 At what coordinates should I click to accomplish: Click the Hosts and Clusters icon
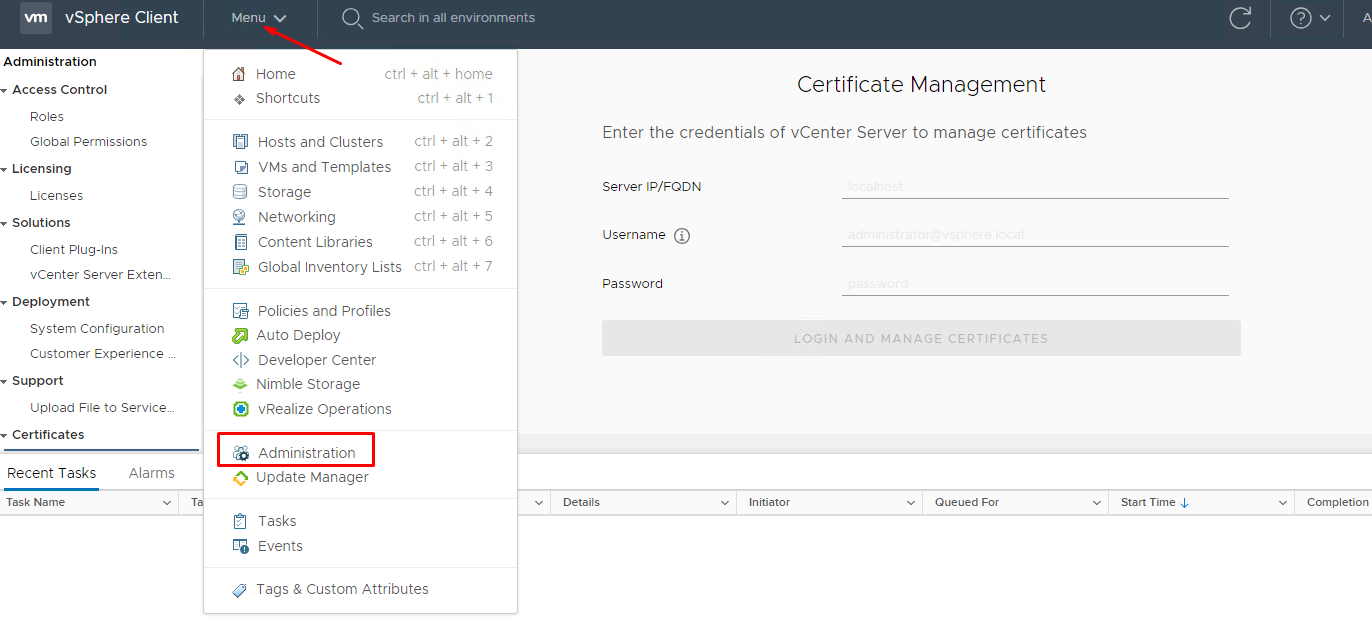pos(240,142)
